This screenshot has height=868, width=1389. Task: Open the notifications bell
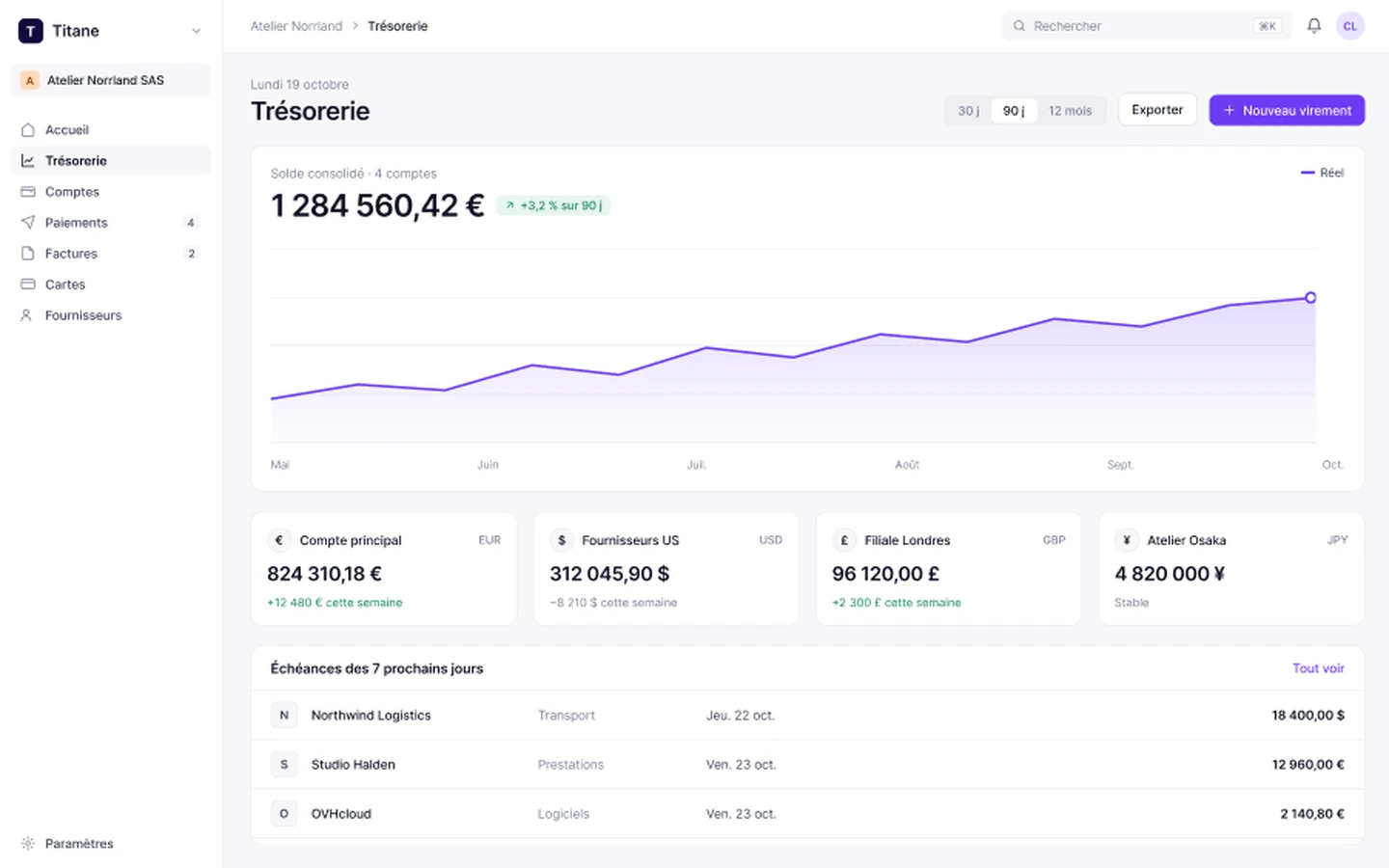point(1314,26)
